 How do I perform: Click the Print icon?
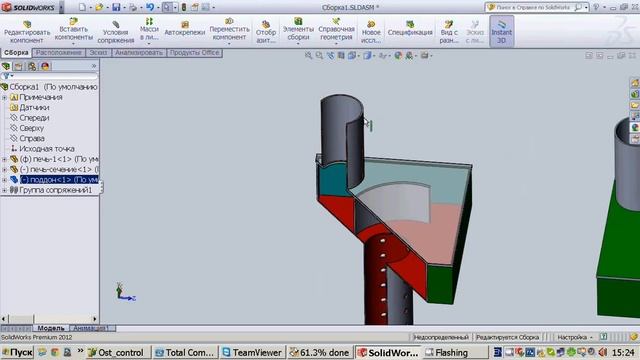pos(133,7)
